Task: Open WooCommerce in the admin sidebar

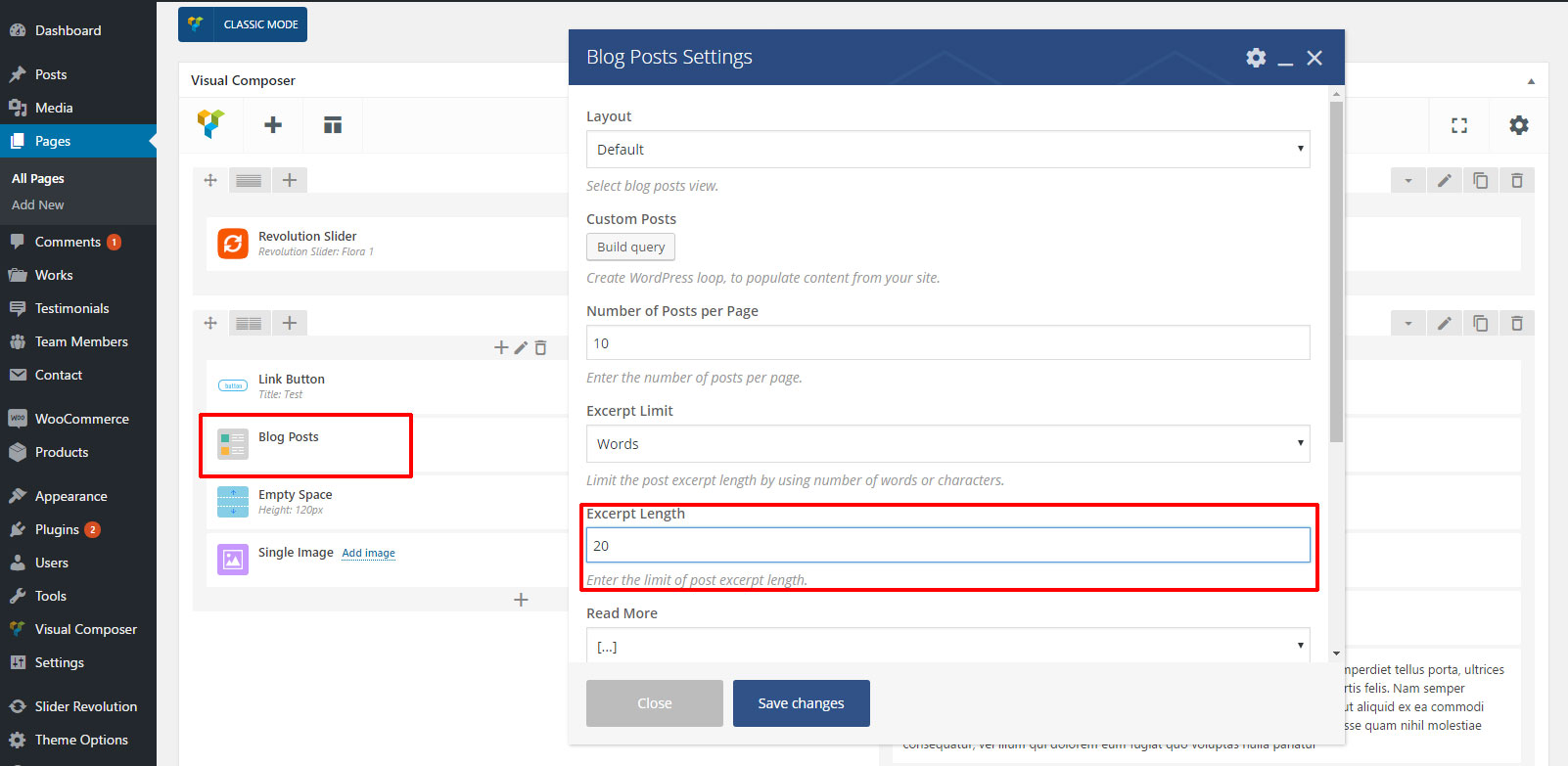Action: click(x=81, y=419)
